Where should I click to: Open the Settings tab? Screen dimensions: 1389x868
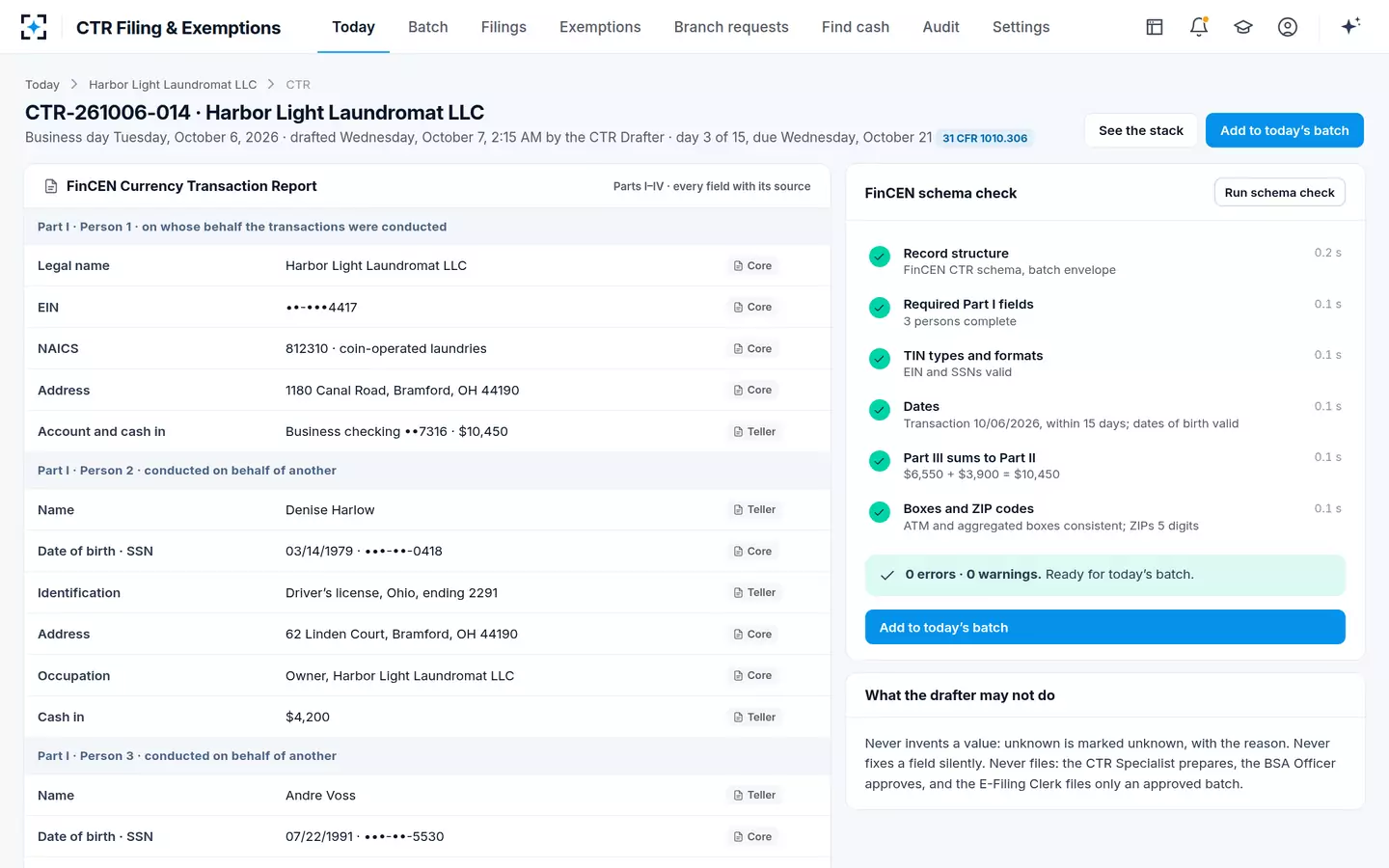point(1021,27)
